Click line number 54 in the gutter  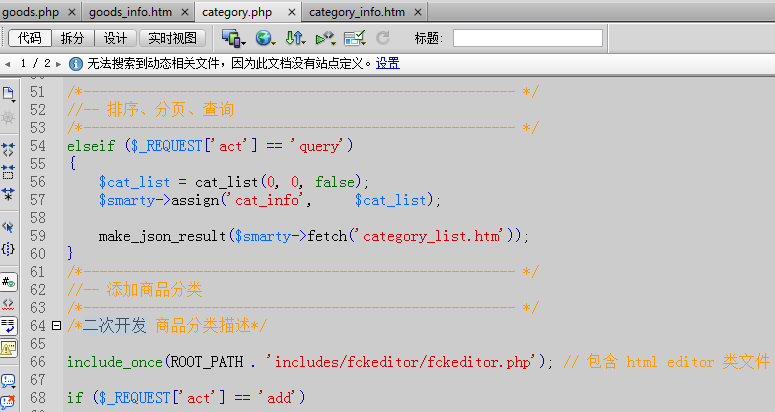point(38,146)
